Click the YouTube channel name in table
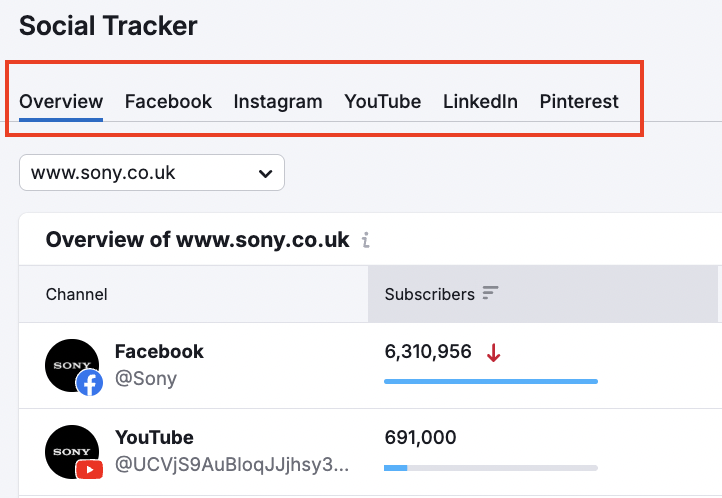The height and width of the screenshot is (498, 722). [x=154, y=437]
